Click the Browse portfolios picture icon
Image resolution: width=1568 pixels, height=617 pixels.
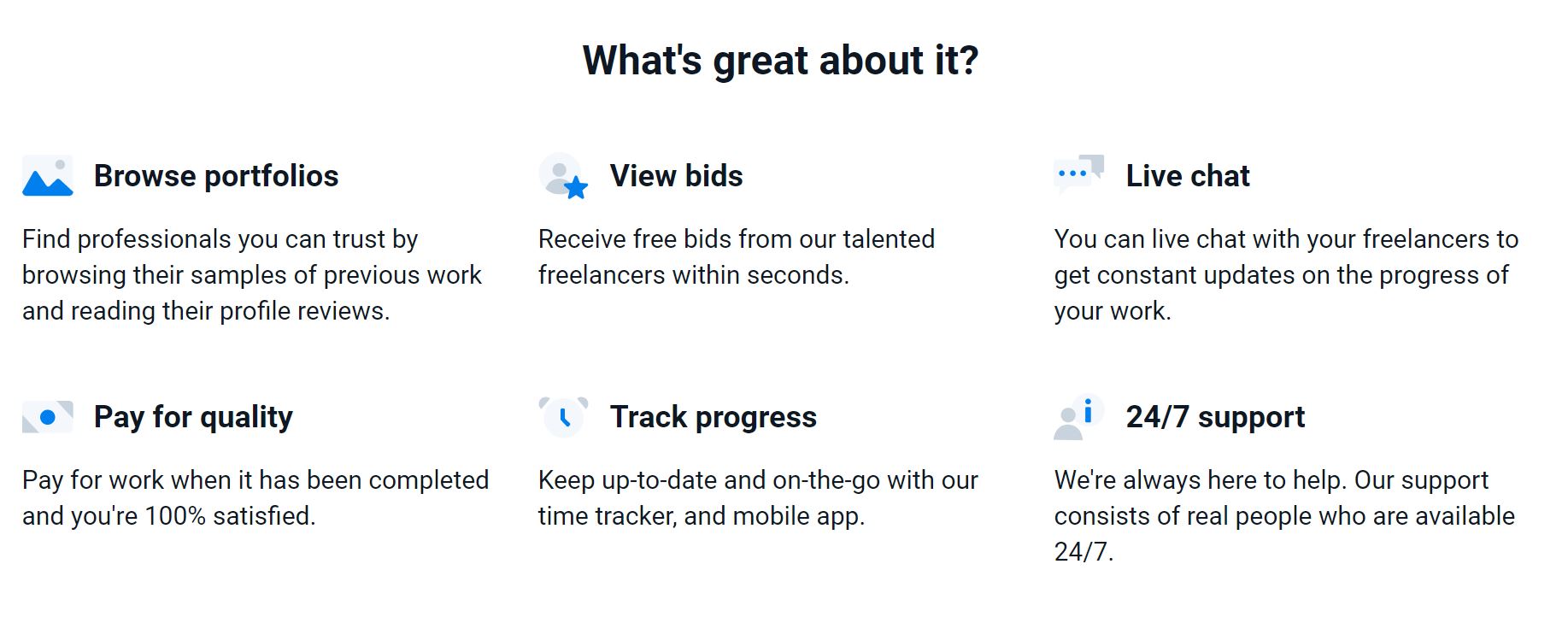point(48,176)
